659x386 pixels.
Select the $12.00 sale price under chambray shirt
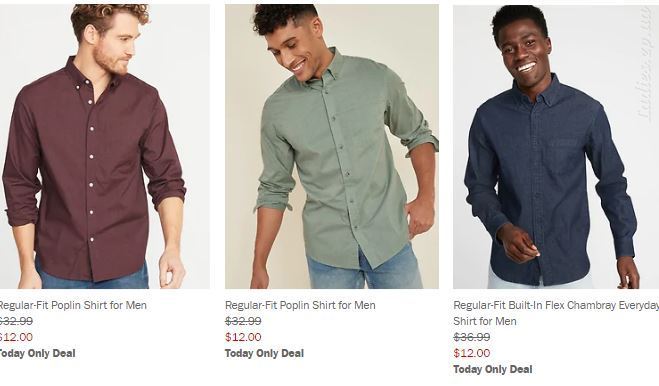472,353
